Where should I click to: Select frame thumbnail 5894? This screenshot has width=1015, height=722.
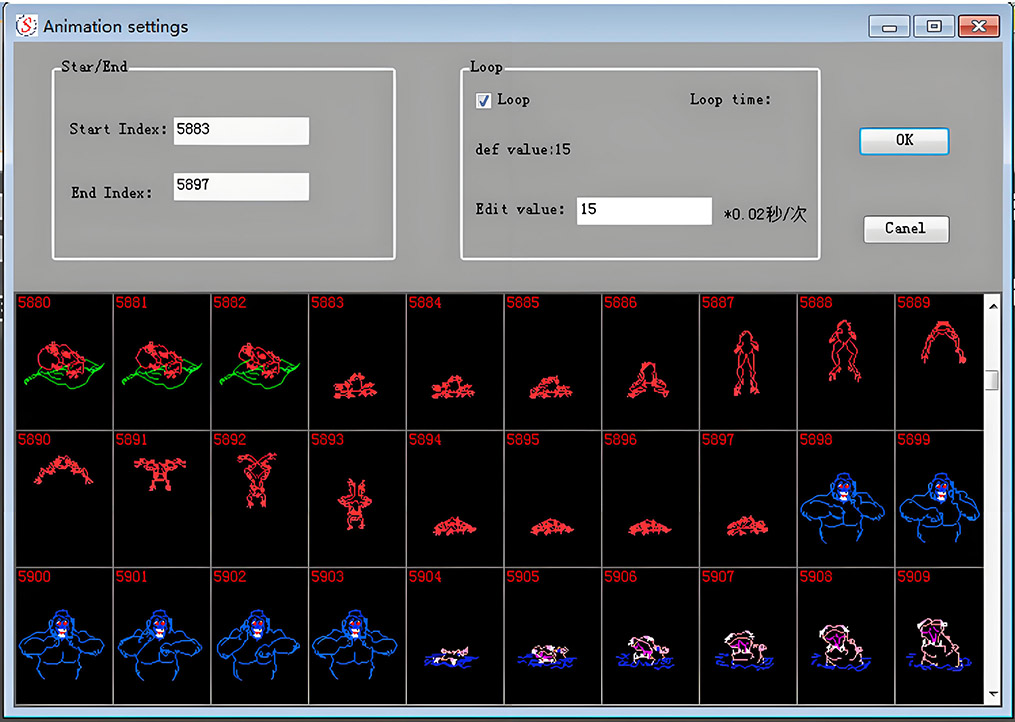tap(455, 498)
